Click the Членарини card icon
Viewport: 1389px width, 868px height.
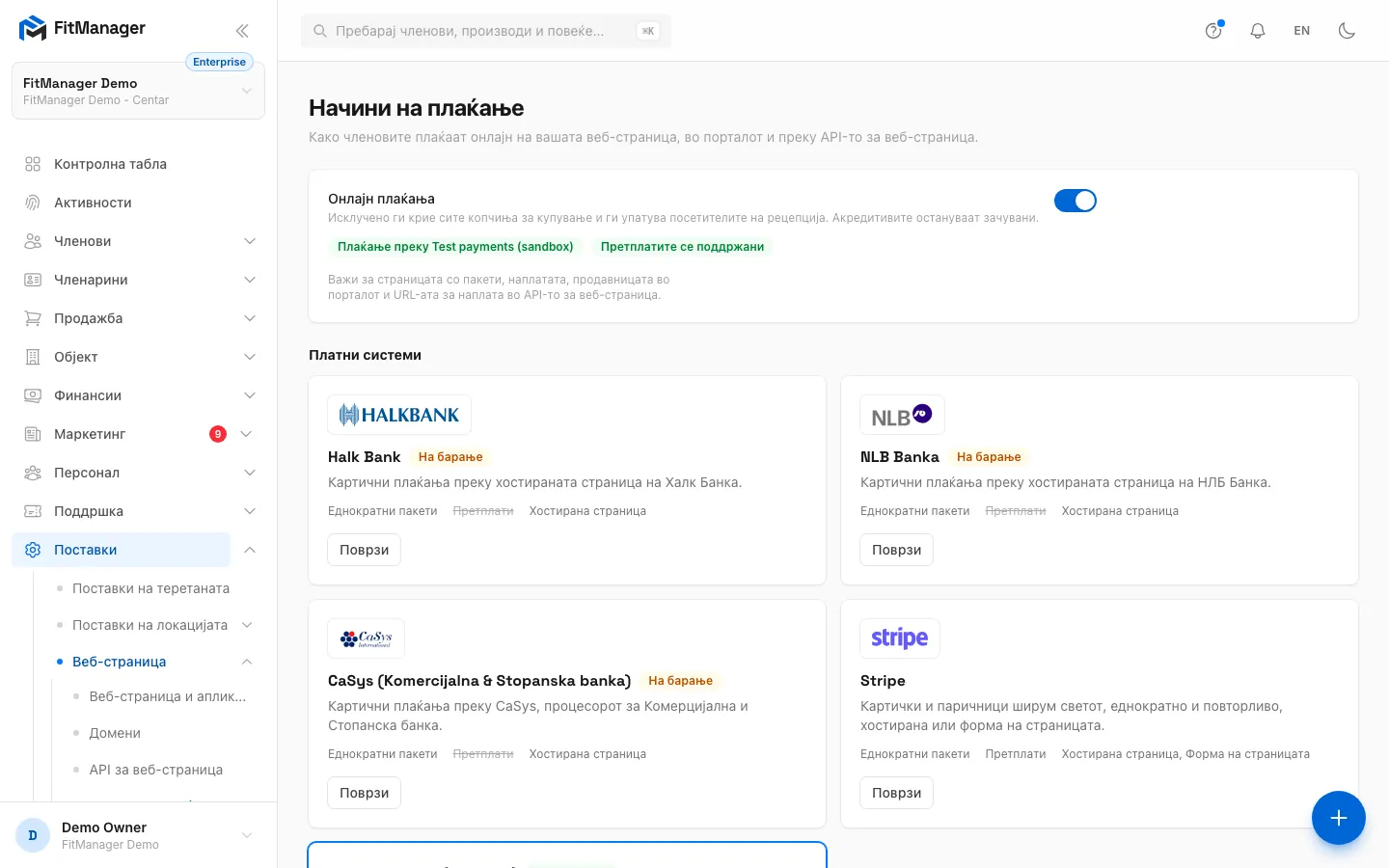click(x=33, y=280)
